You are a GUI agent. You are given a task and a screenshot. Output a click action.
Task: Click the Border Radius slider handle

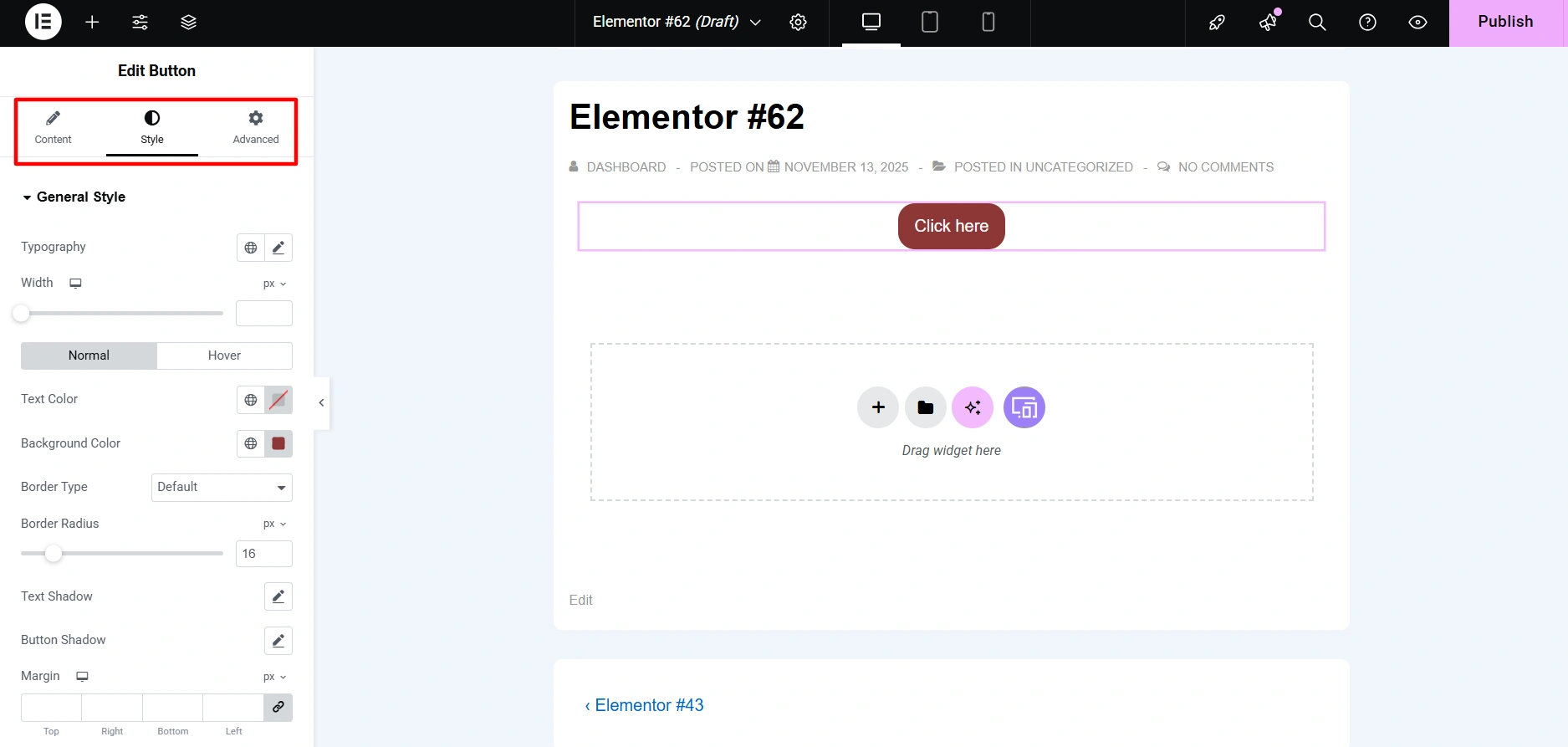(x=54, y=554)
